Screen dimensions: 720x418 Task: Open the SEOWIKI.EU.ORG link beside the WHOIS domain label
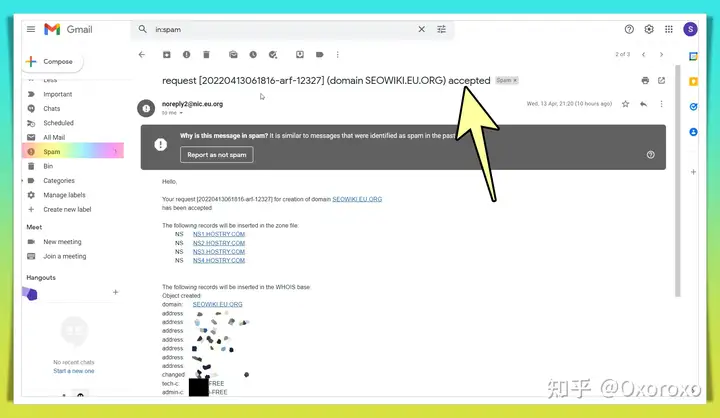pos(217,305)
